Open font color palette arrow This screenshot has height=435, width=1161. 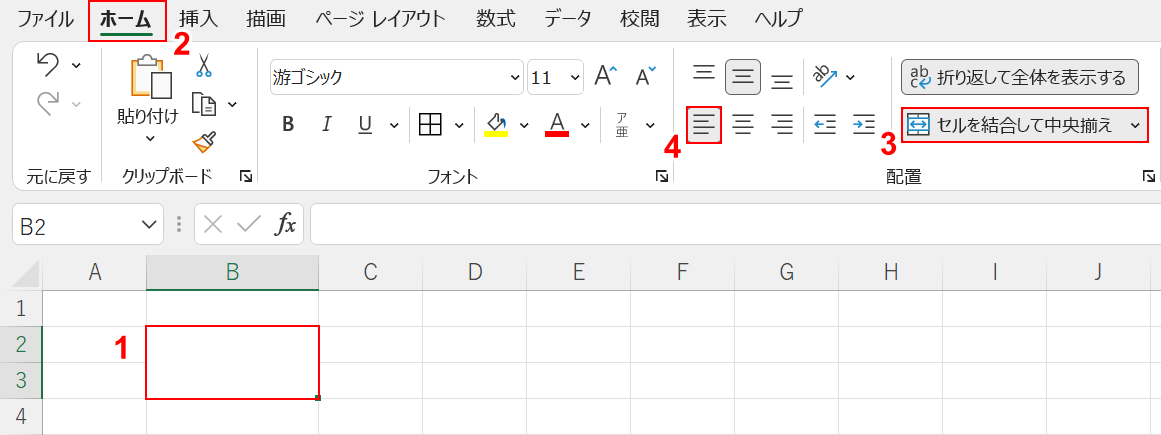pyautogui.click(x=585, y=124)
